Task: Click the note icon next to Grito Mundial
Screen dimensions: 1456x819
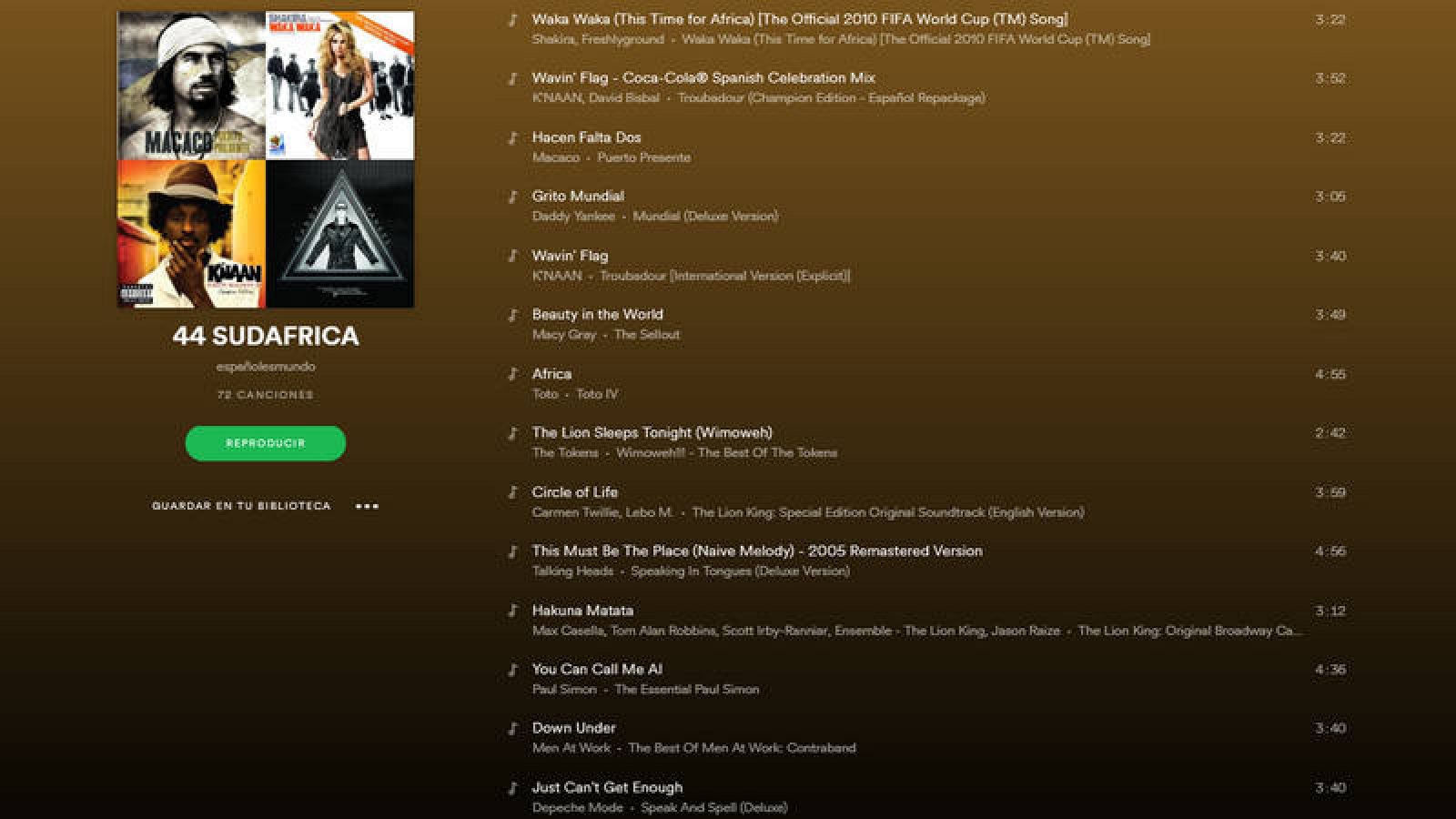Action: 512,197
